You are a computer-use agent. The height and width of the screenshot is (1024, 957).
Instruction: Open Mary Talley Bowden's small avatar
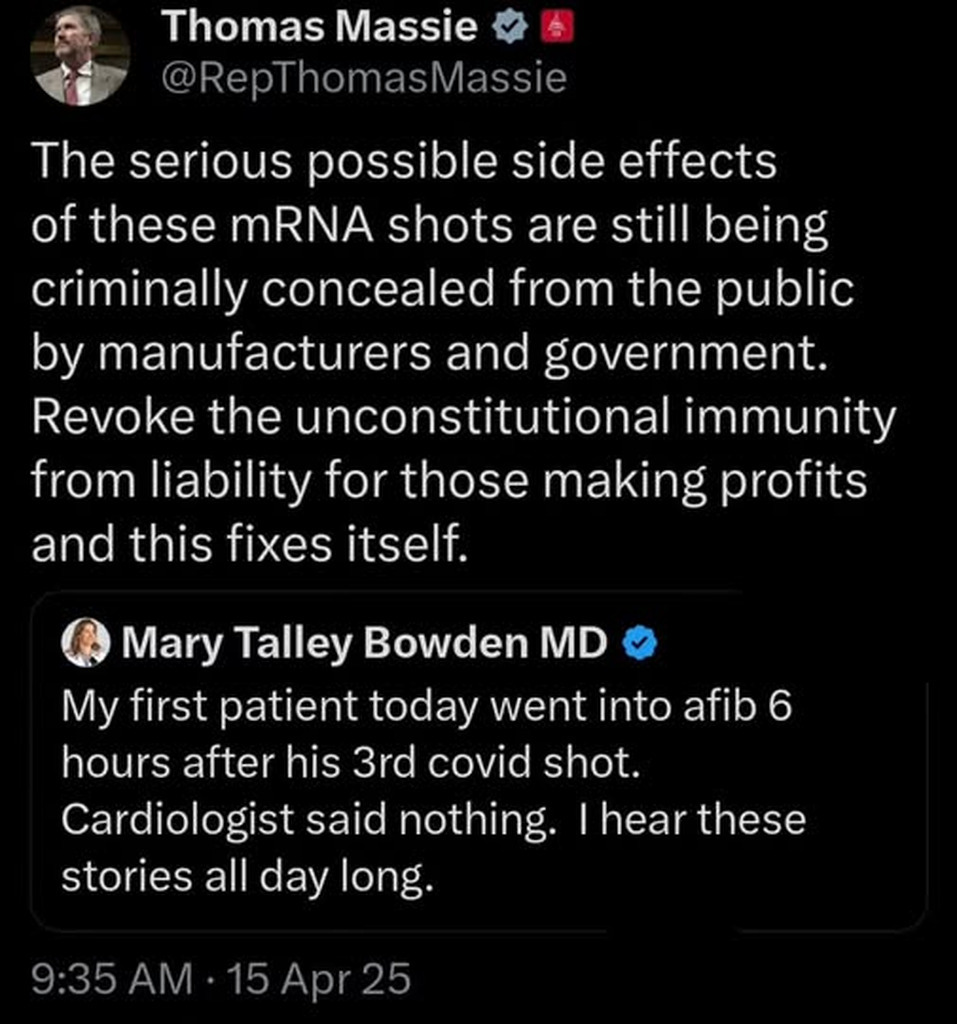[x=86, y=643]
